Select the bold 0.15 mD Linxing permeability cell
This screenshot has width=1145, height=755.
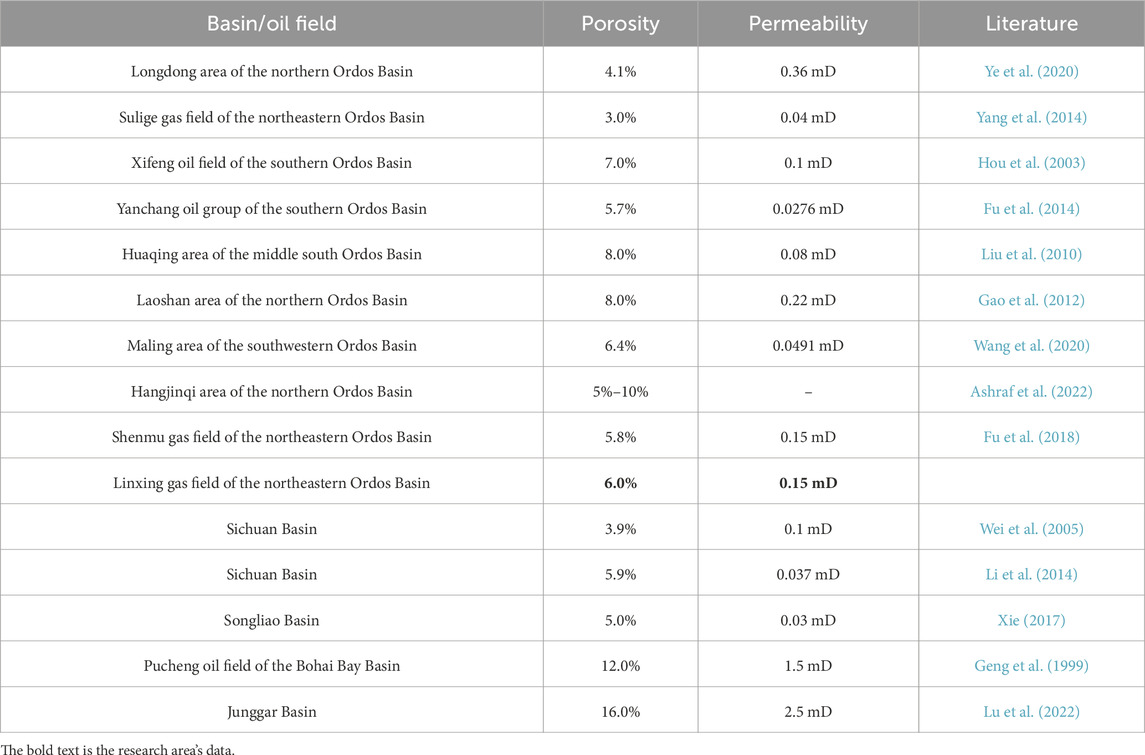coord(808,483)
